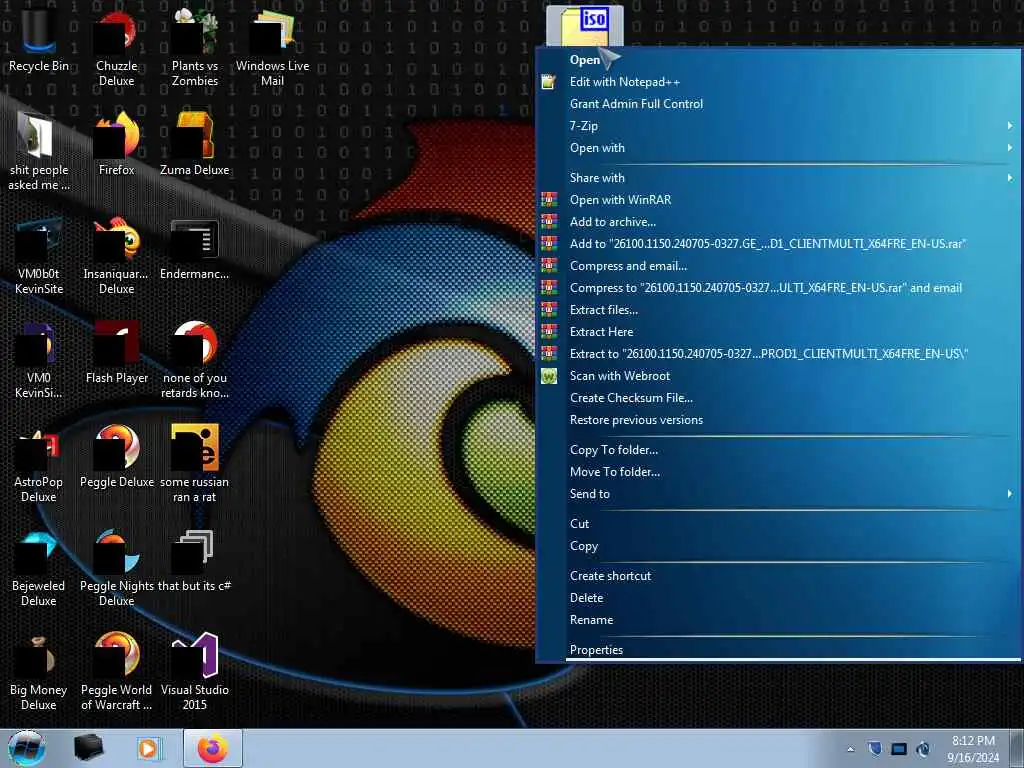
Task: Select the 'some russian ran a rat' icon
Action: click(195, 464)
